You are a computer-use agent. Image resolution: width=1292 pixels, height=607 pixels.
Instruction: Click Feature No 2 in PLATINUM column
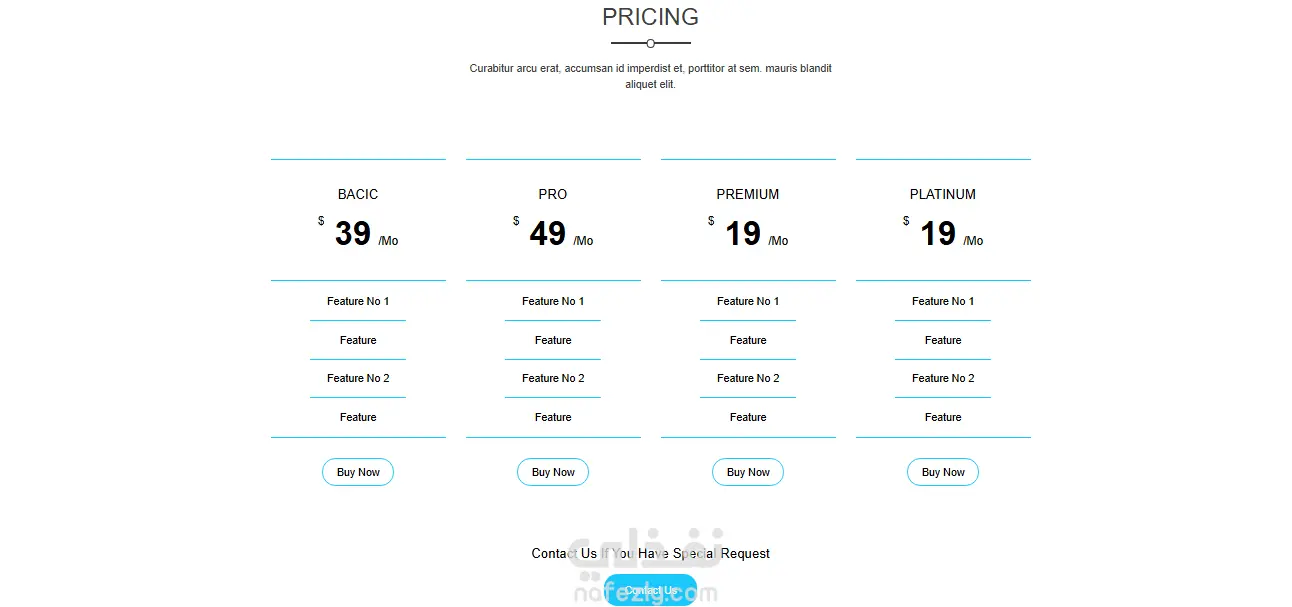point(943,378)
